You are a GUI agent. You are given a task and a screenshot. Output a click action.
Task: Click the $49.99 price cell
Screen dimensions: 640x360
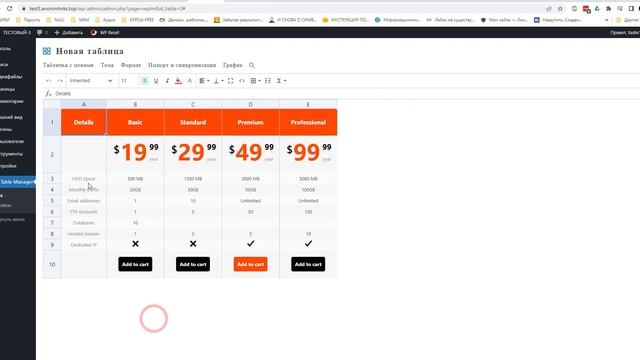(251, 154)
